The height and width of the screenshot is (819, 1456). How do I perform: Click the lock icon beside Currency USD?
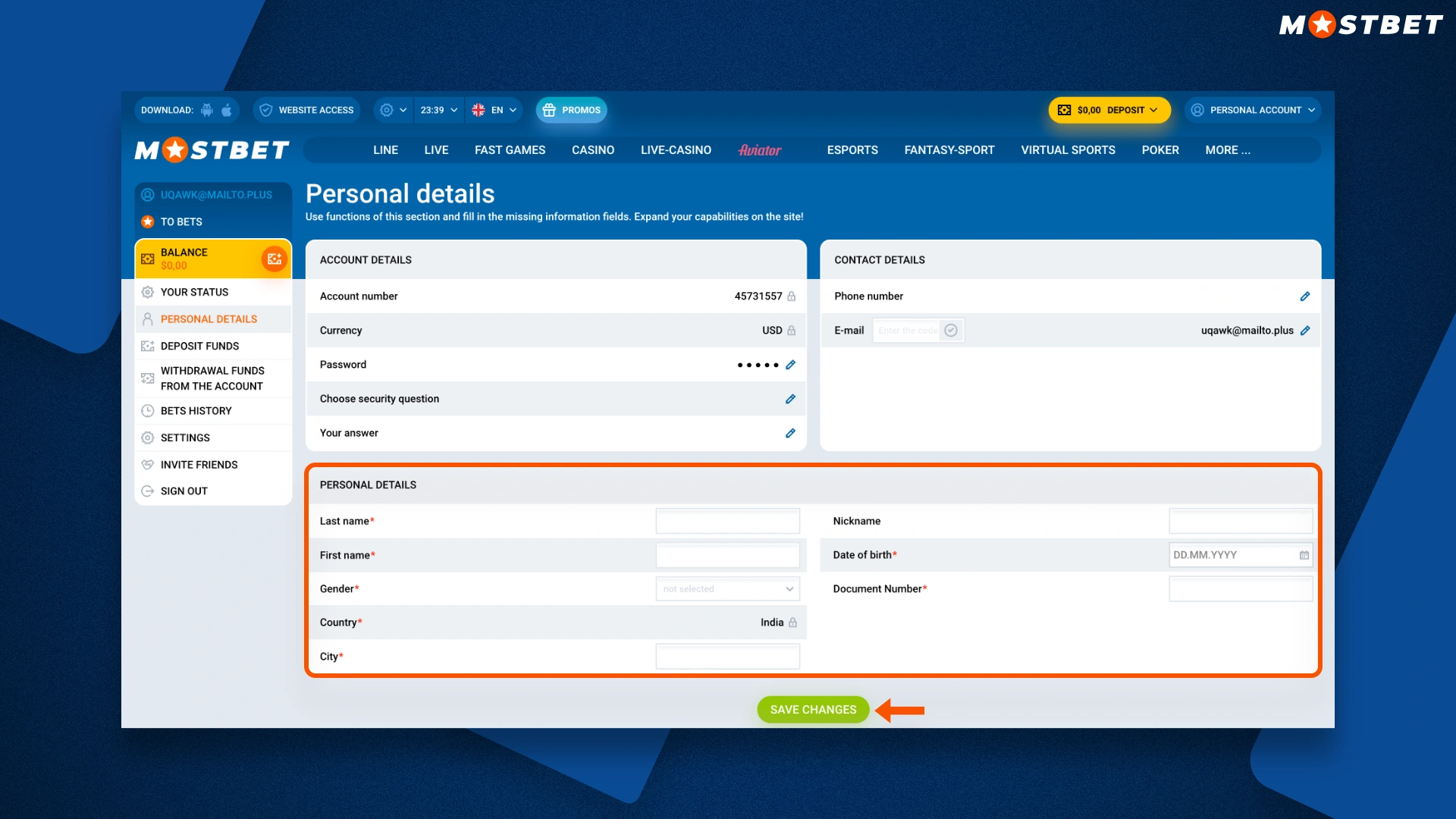point(791,331)
